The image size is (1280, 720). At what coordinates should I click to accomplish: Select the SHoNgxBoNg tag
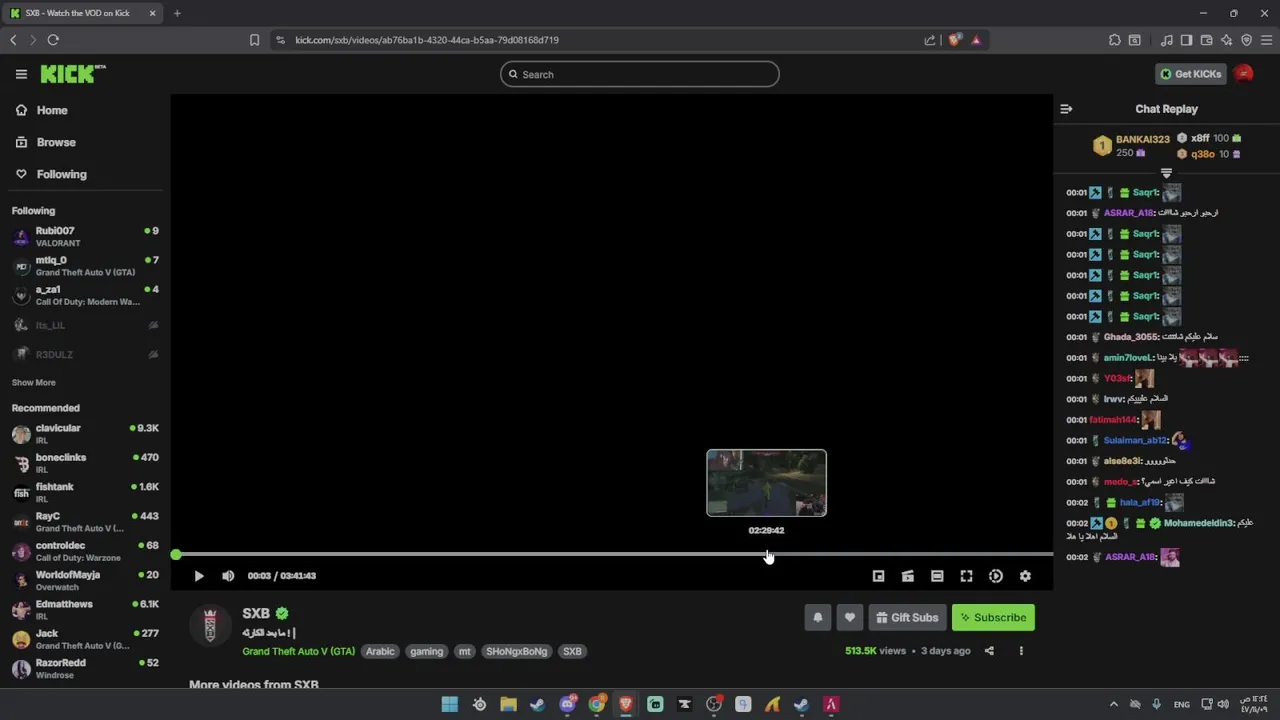point(517,651)
